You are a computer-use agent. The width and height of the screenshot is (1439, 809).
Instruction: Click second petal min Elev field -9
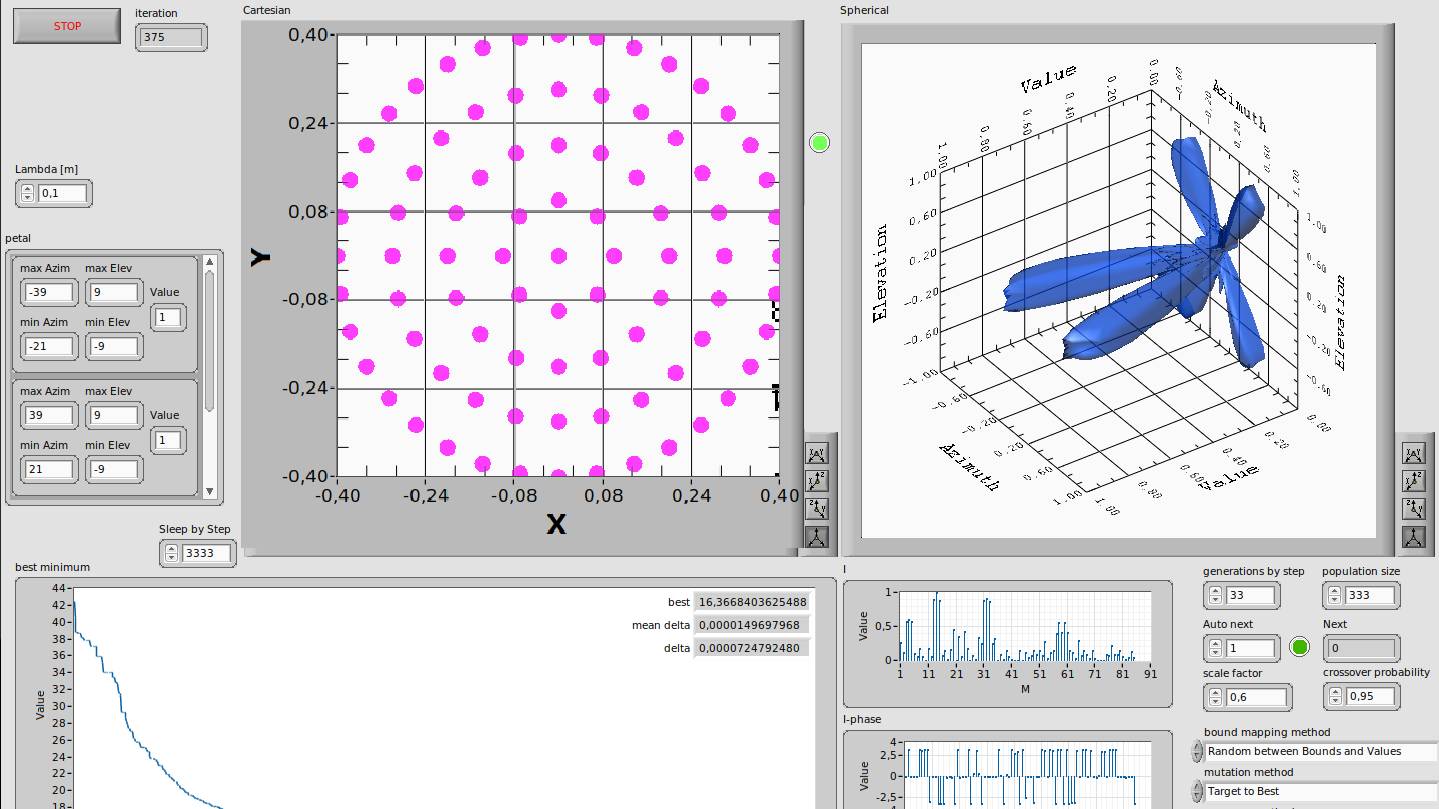coord(114,469)
